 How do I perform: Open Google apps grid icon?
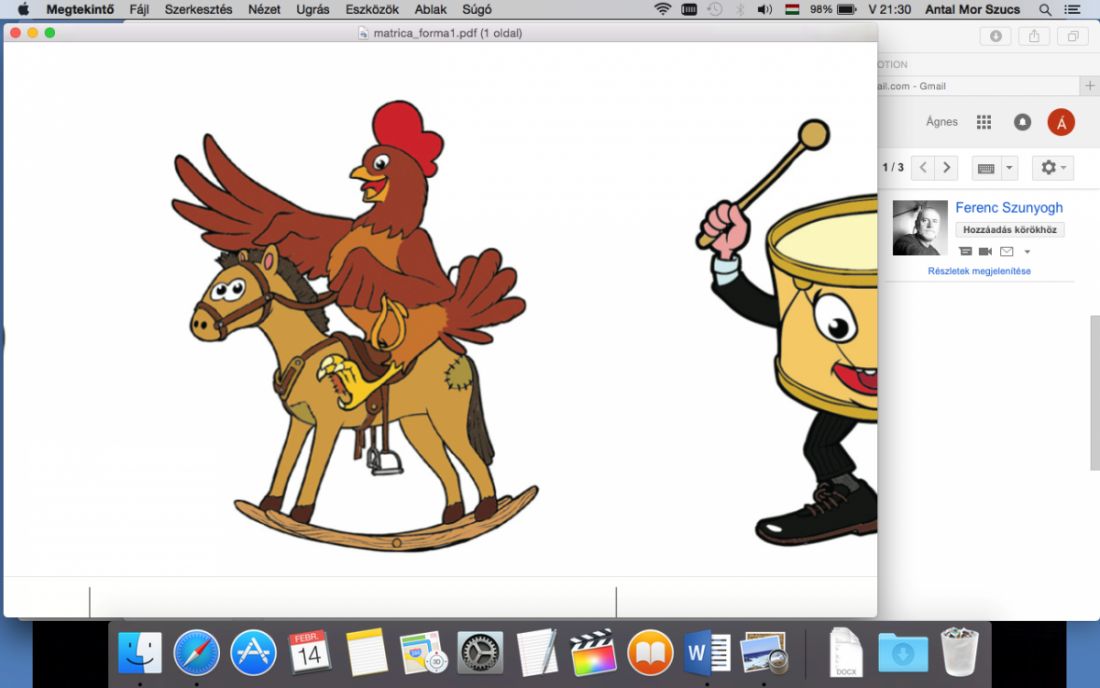click(984, 122)
